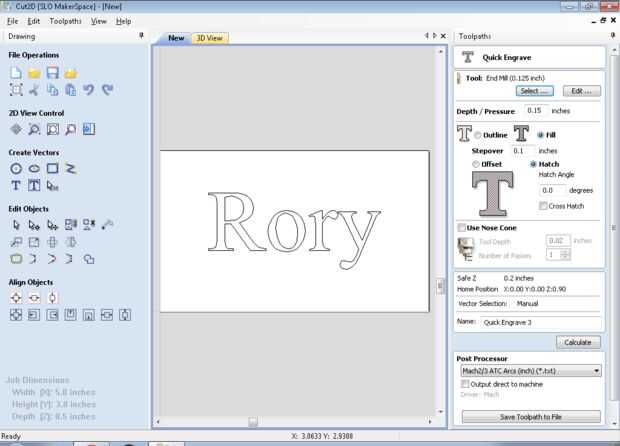620x446 pixels.
Task: Click the Depth / Pressure value field
Action: (x=536, y=111)
